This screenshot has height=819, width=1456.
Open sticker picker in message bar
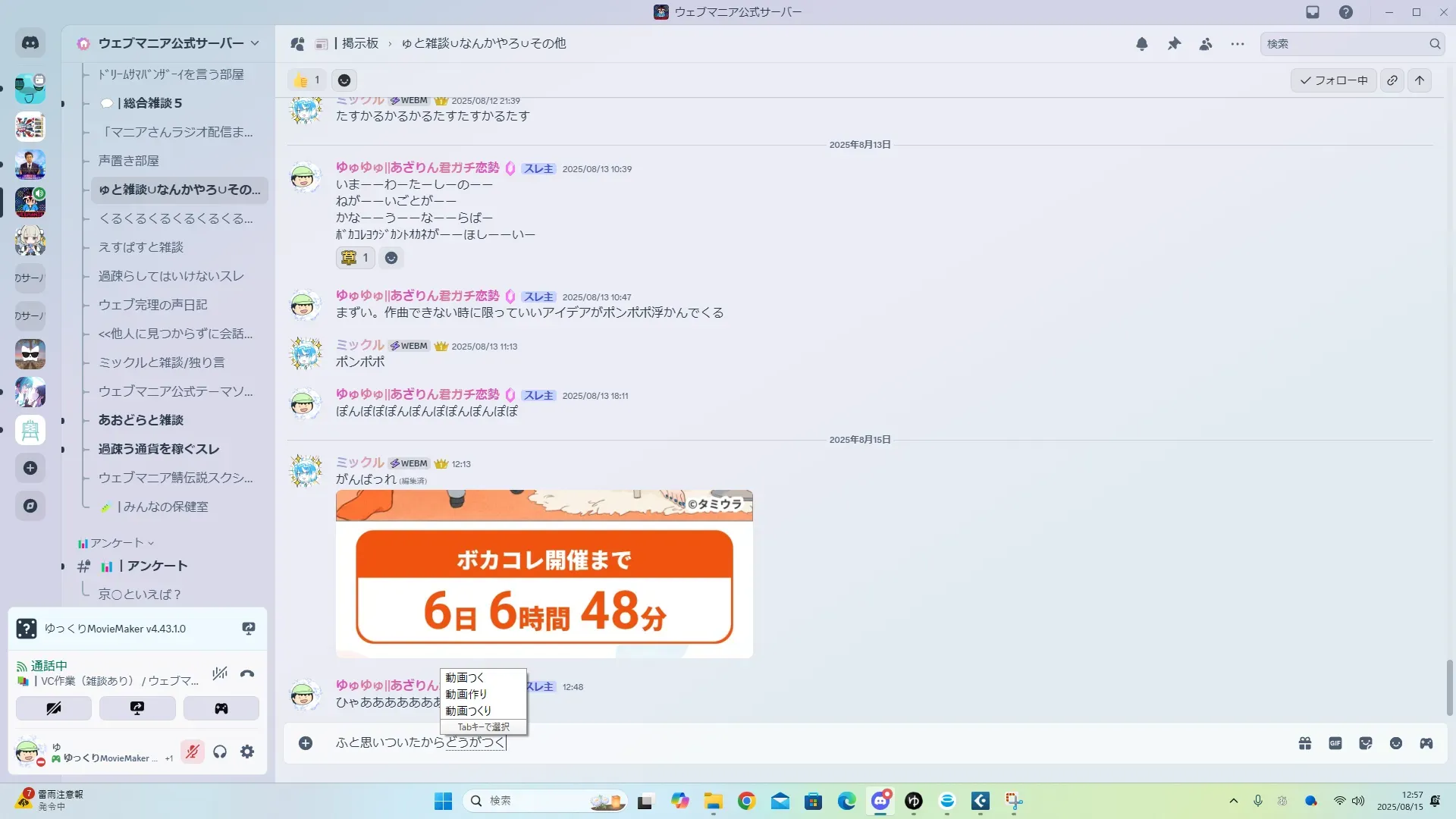pos(1366,743)
